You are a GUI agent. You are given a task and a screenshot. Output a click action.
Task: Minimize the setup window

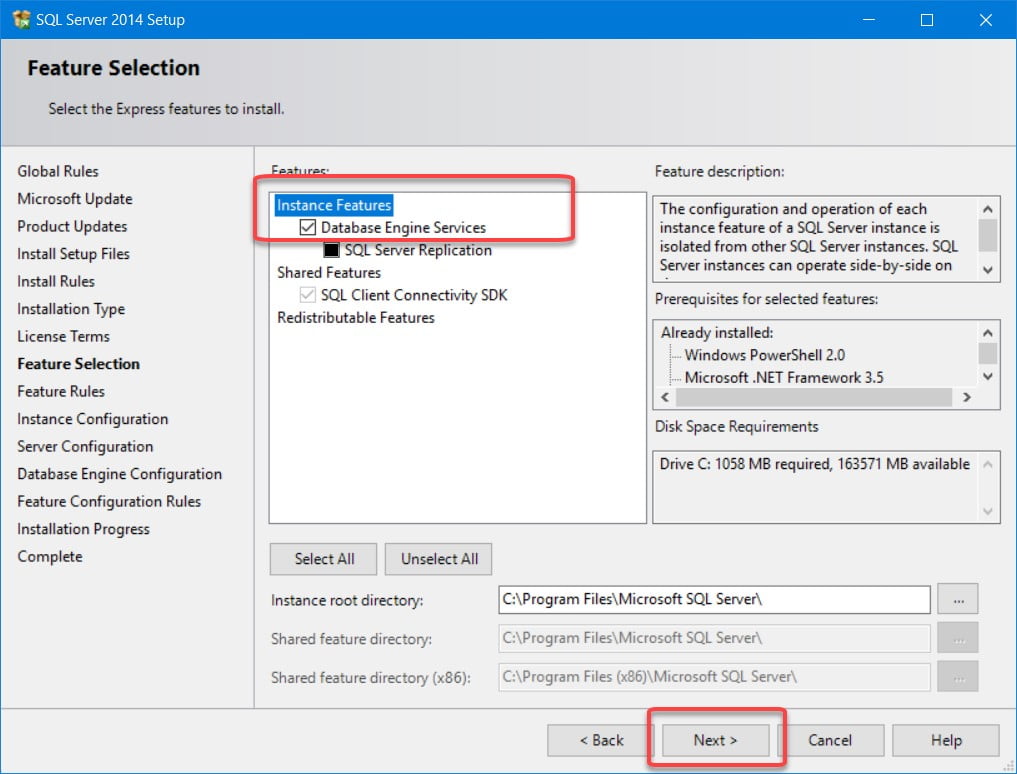pyautogui.click(x=868, y=19)
